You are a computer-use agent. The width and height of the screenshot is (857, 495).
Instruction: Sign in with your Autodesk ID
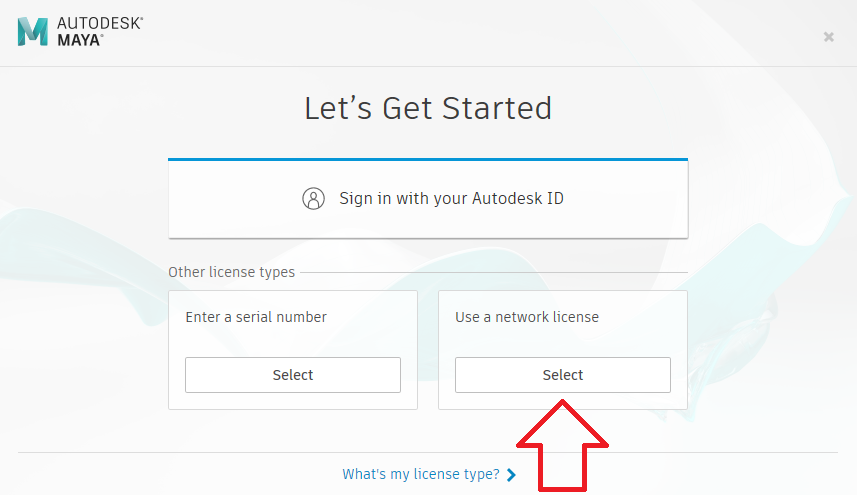click(428, 199)
